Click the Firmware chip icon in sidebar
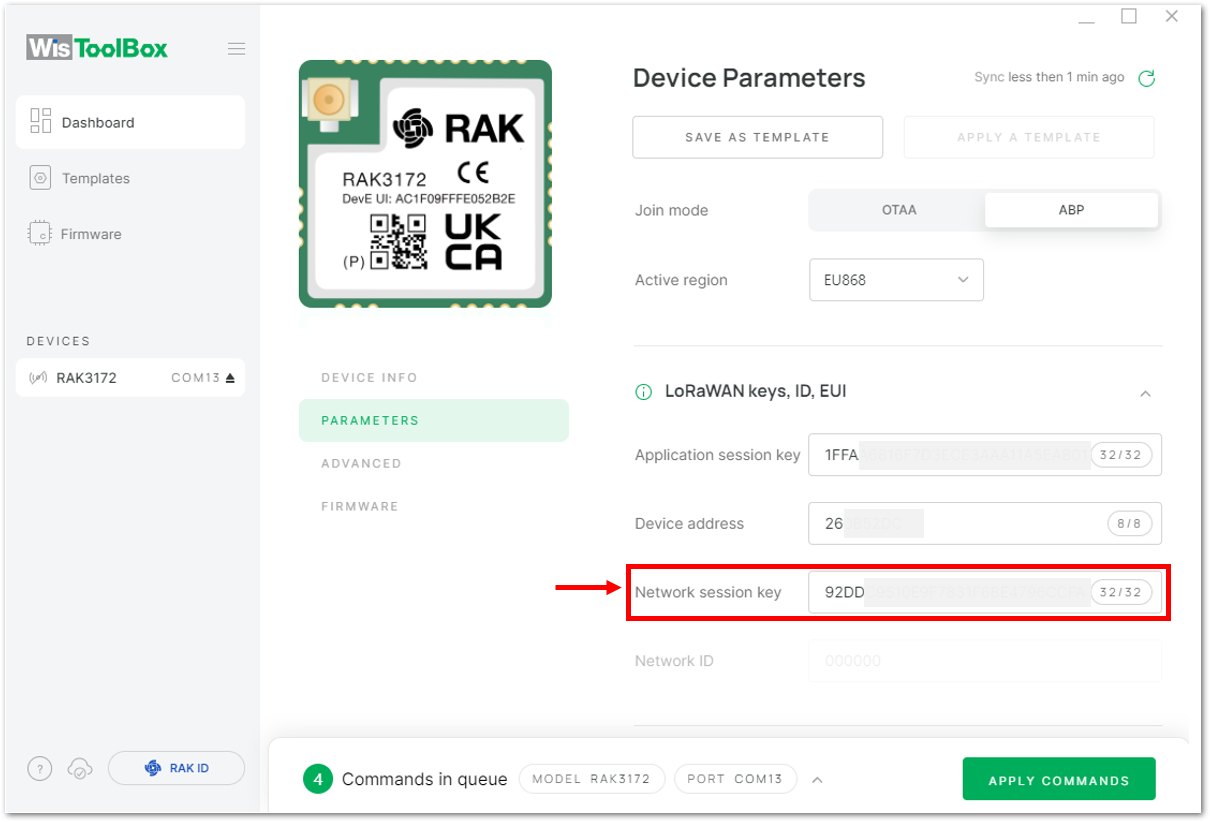Screen dimensions: 1210x822 pyautogui.click(x=41, y=234)
